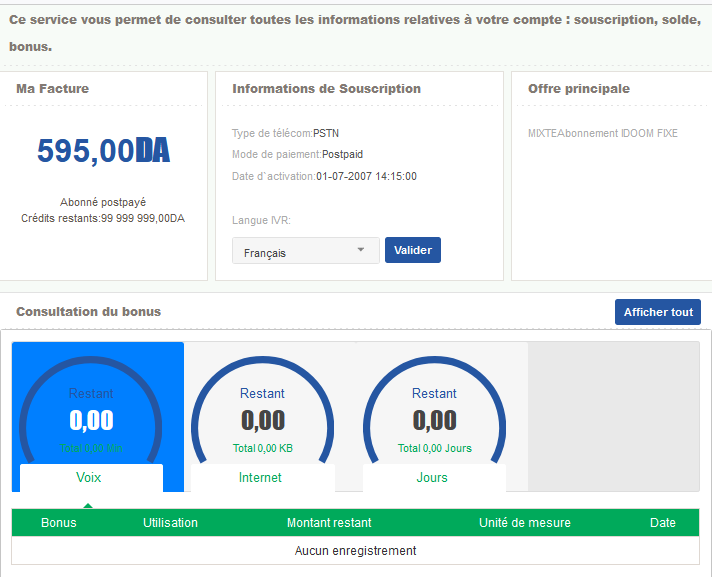Click the Date column header
Image resolution: width=712 pixels, height=577 pixels.
click(662, 523)
